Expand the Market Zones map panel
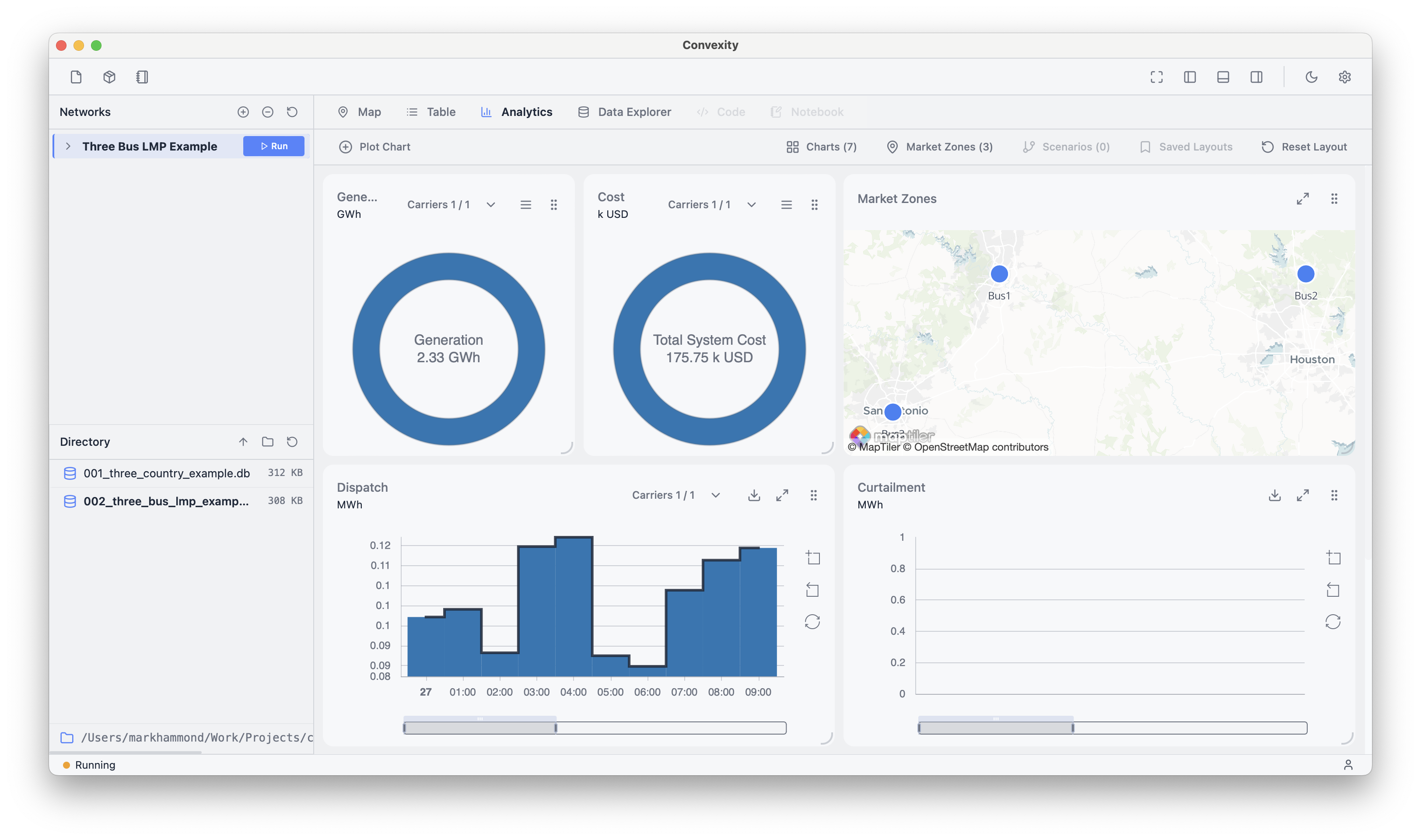This screenshot has width=1421, height=840. (1303, 199)
